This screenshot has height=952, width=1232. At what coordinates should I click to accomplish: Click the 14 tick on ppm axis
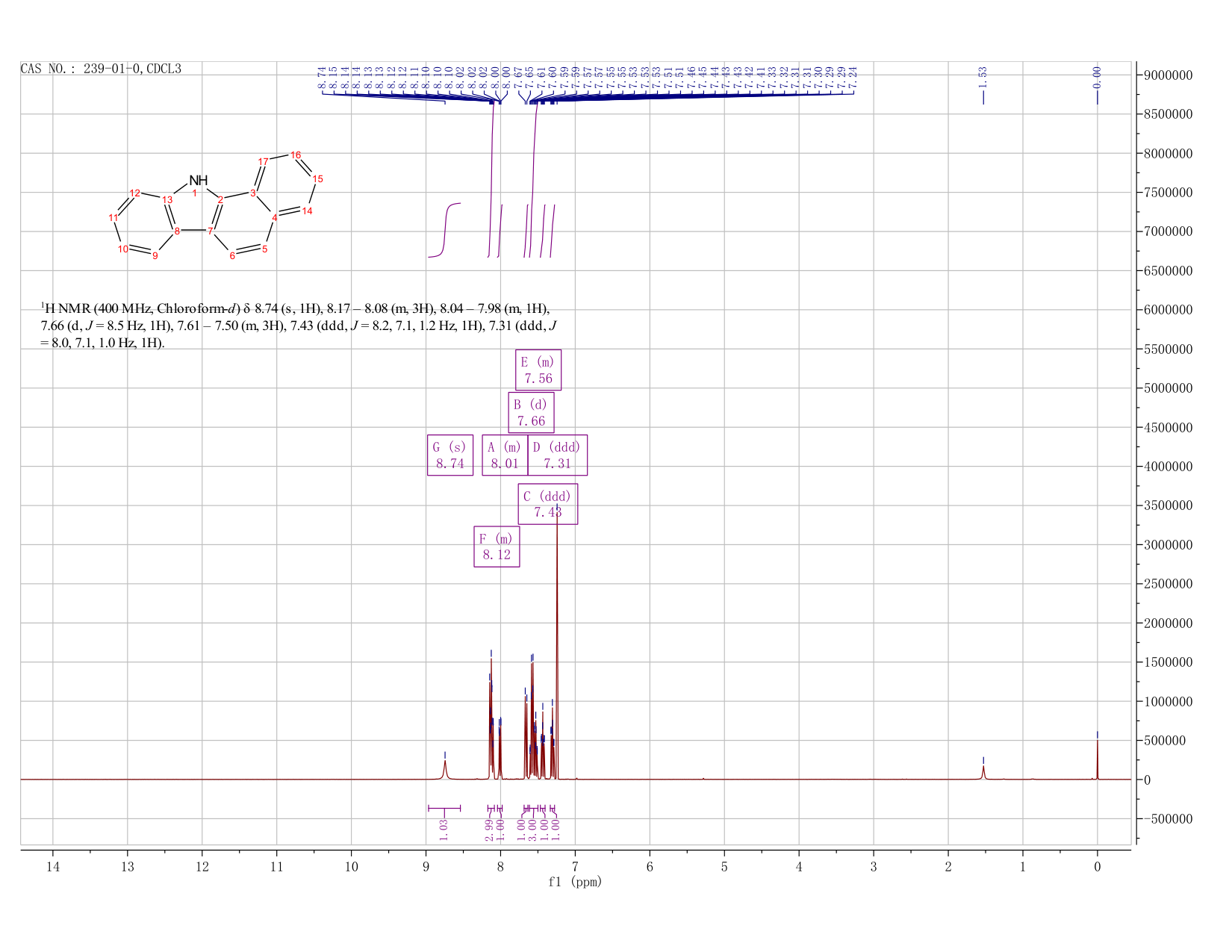point(53,866)
